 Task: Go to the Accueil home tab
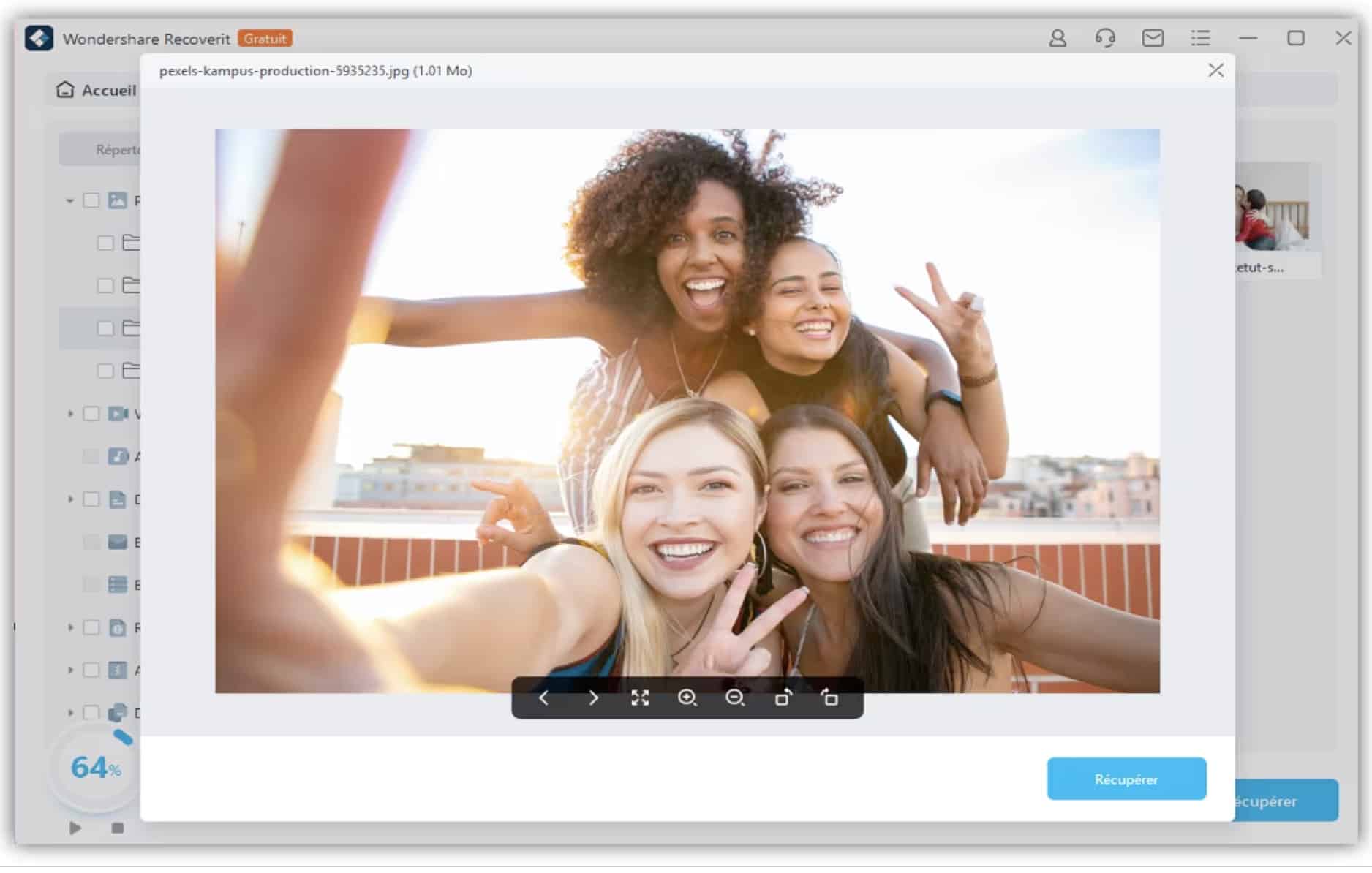(x=97, y=90)
